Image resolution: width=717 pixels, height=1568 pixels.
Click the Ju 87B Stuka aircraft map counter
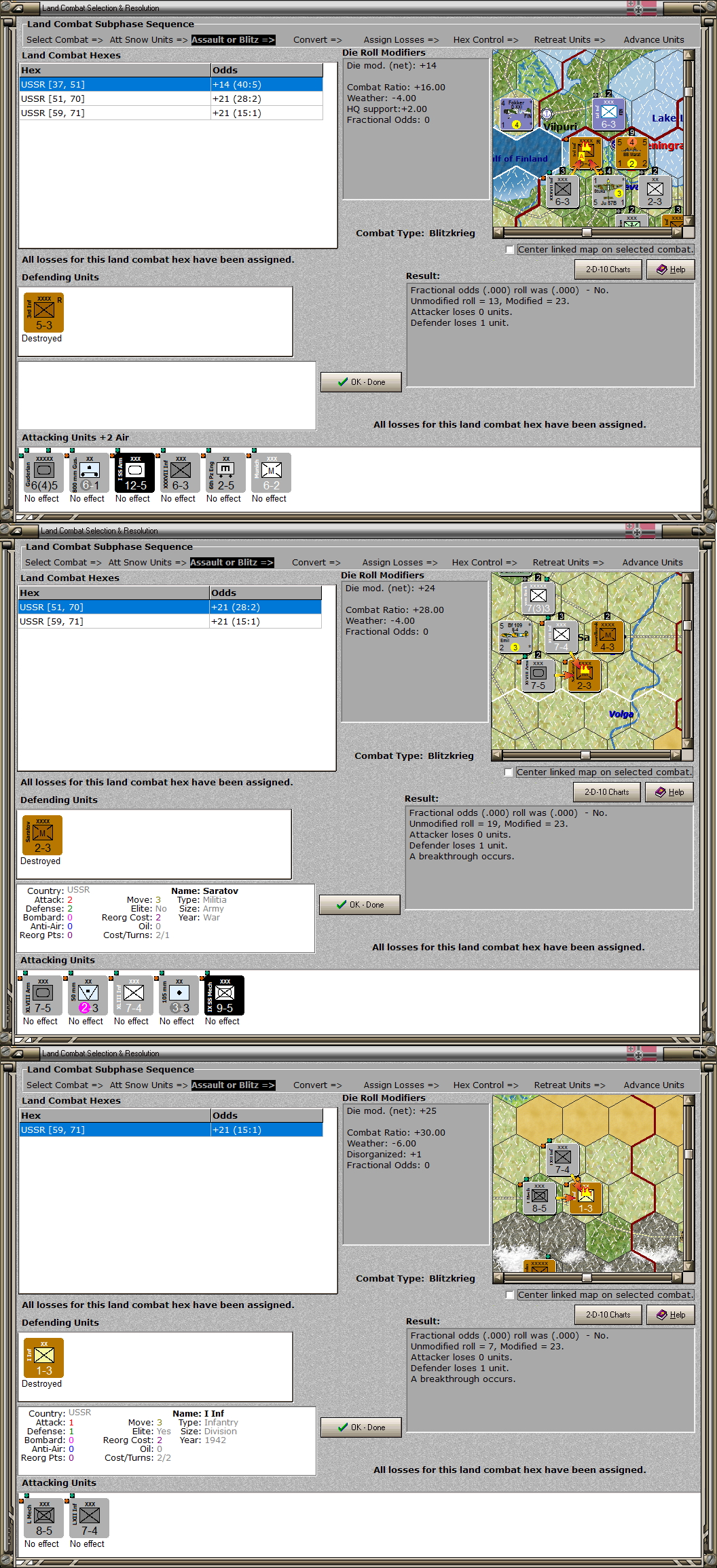point(608,192)
